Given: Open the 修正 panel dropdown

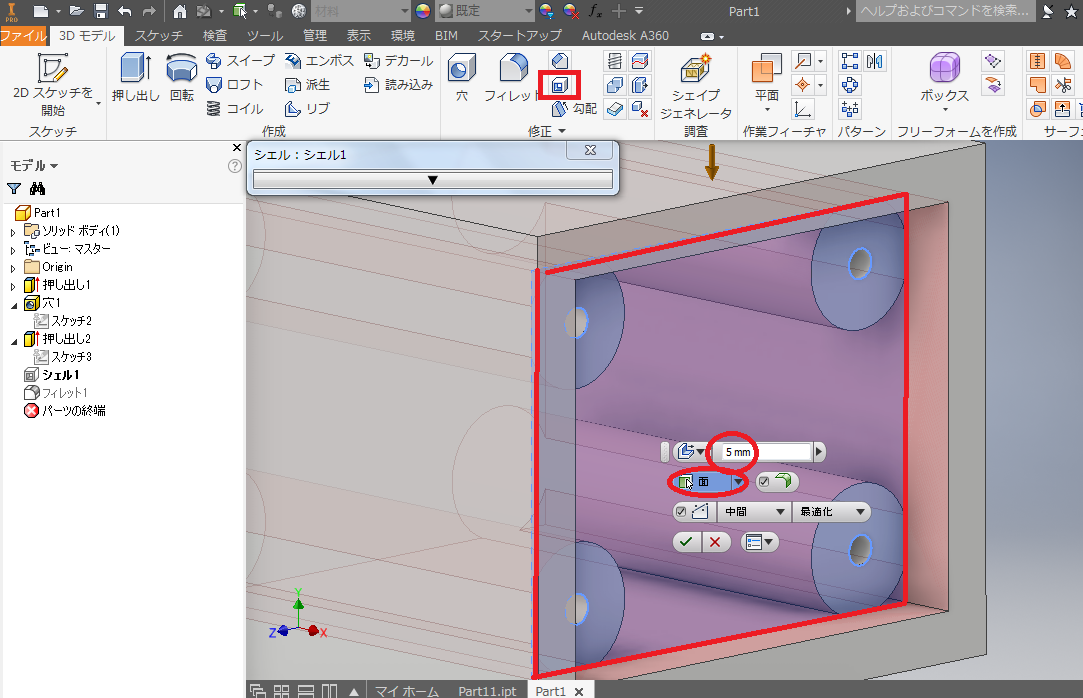Looking at the screenshot, I should (x=547, y=131).
